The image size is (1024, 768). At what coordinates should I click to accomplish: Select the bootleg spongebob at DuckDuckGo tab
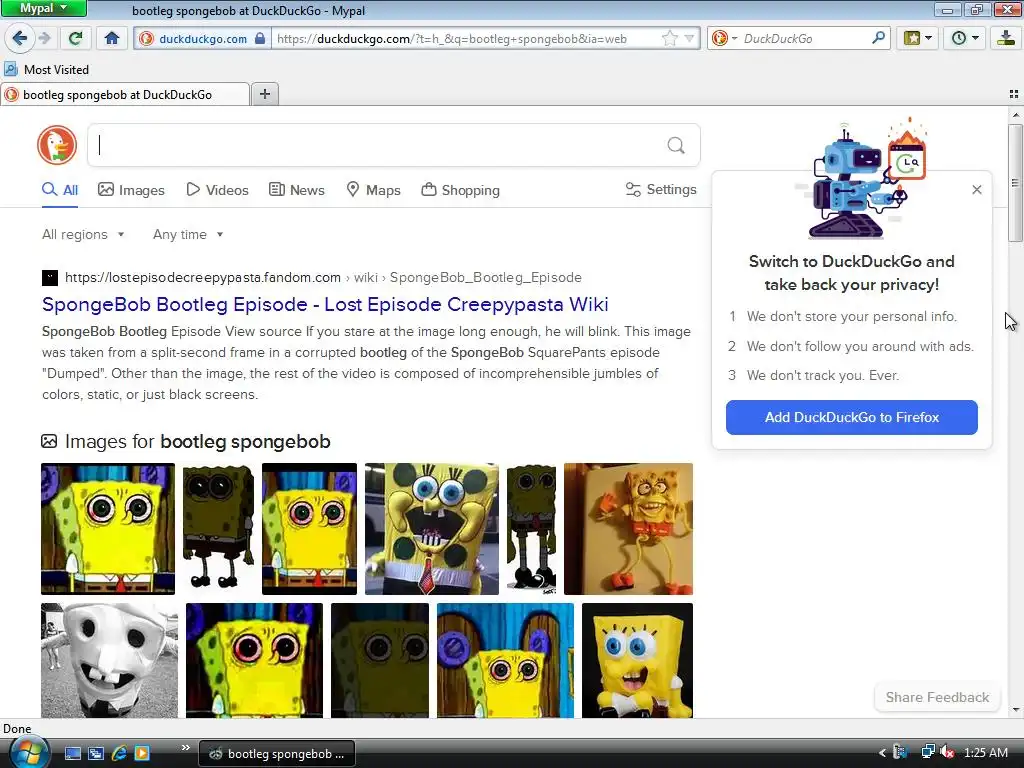pyautogui.click(x=125, y=95)
